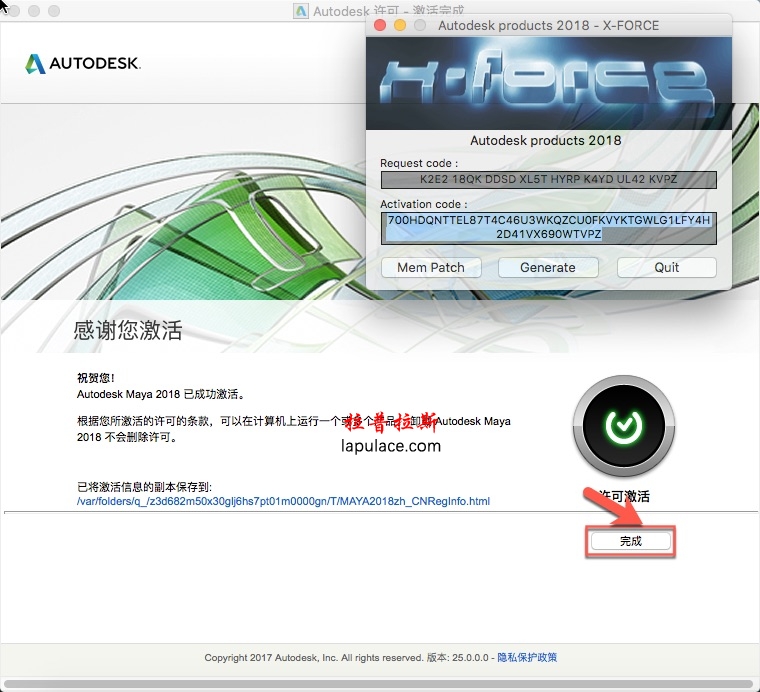Viewport: 760px width, 692px height.
Task: Click the X-FORCE banner image
Action: click(548, 83)
